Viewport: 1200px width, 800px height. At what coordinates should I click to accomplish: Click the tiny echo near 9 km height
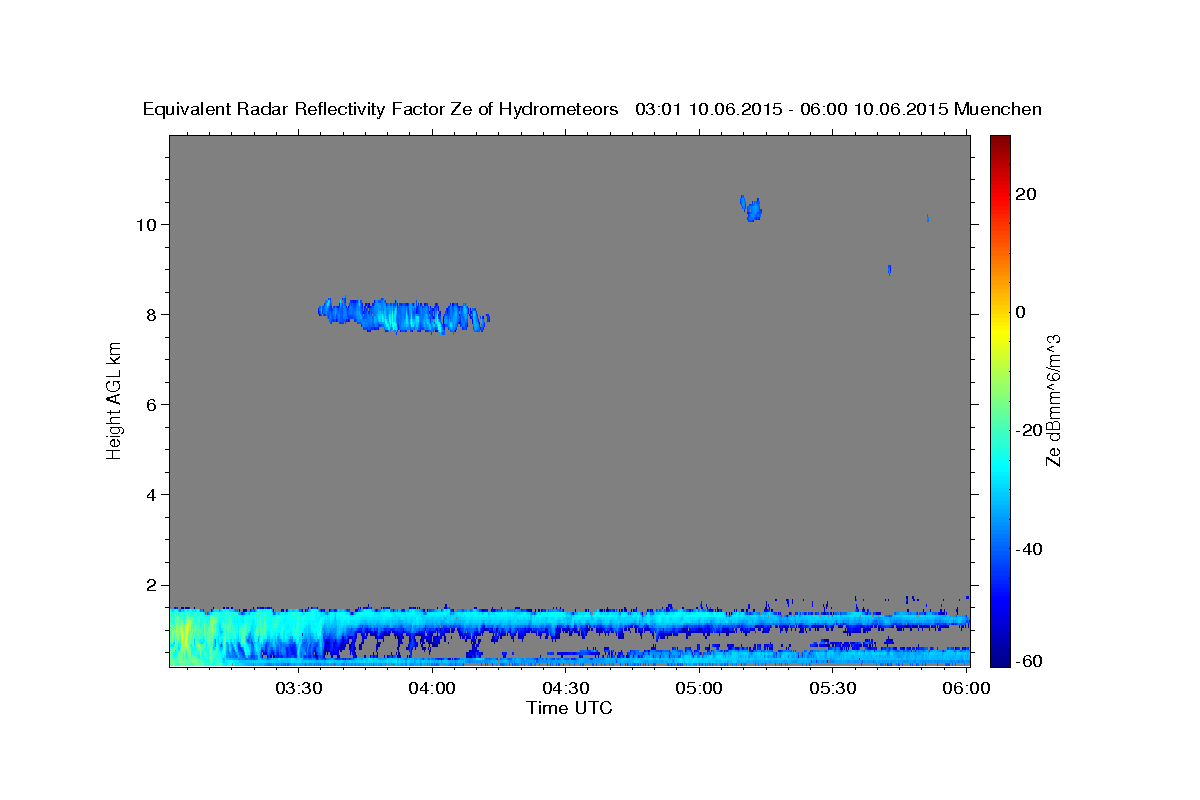click(x=889, y=269)
